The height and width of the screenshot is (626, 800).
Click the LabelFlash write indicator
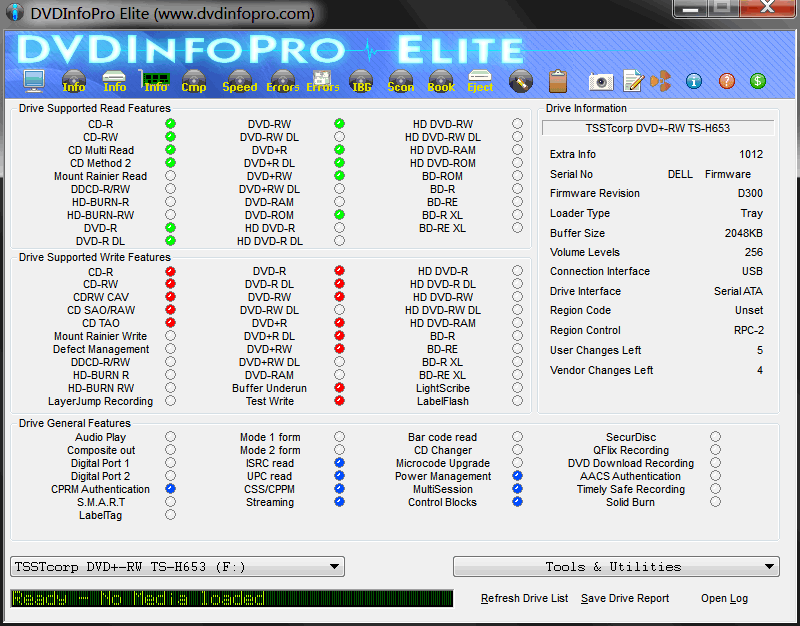pyautogui.click(x=517, y=400)
